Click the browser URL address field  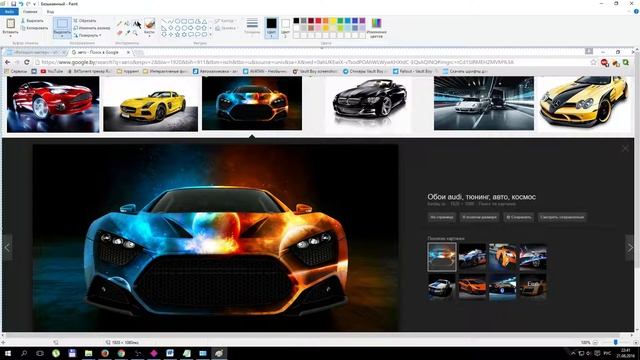[x=312, y=62]
